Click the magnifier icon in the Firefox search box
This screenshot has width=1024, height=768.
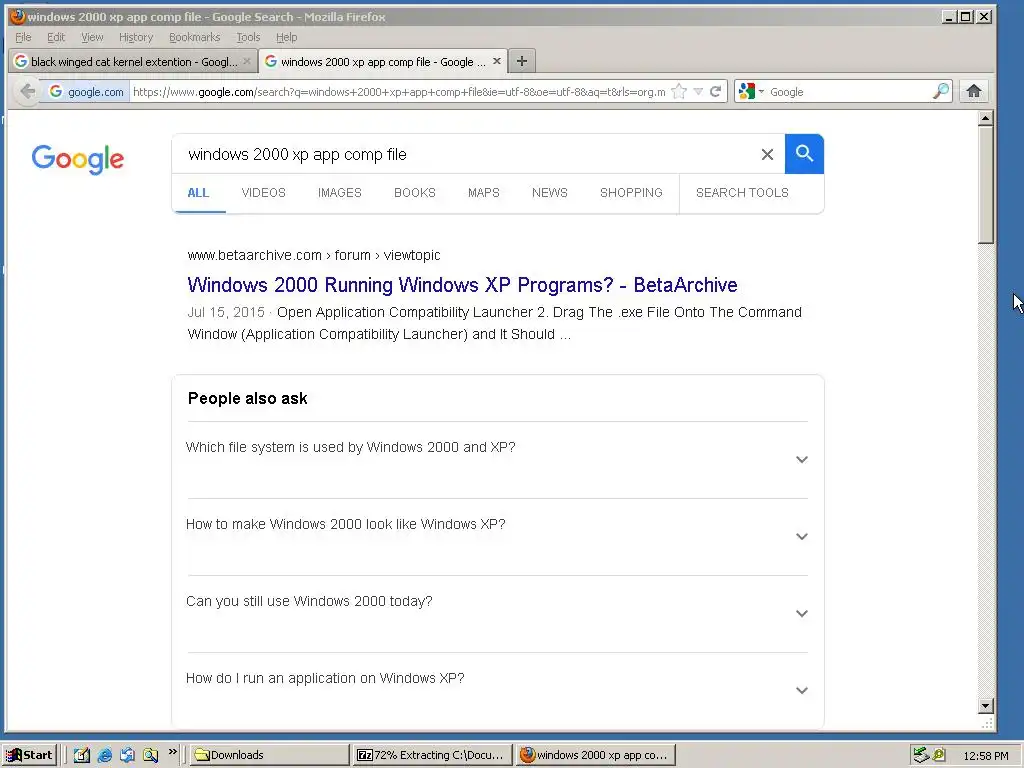[x=941, y=91]
